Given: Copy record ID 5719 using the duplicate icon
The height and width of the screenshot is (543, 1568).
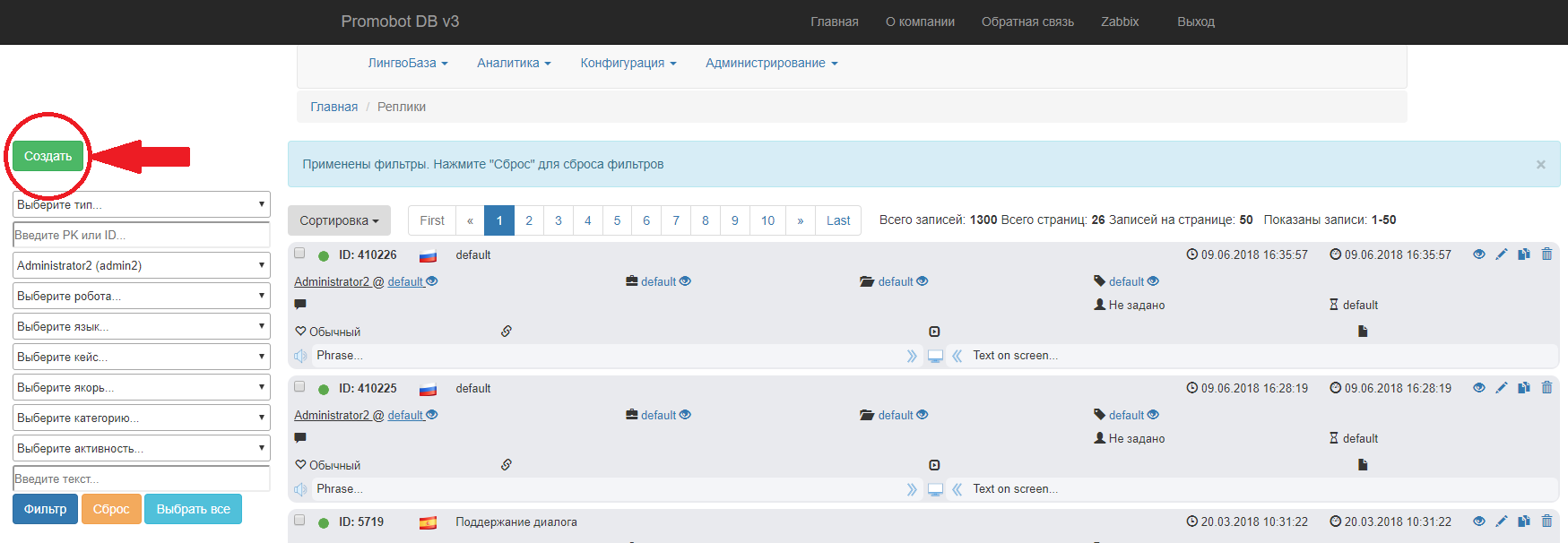Looking at the screenshot, I should pos(1524,521).
